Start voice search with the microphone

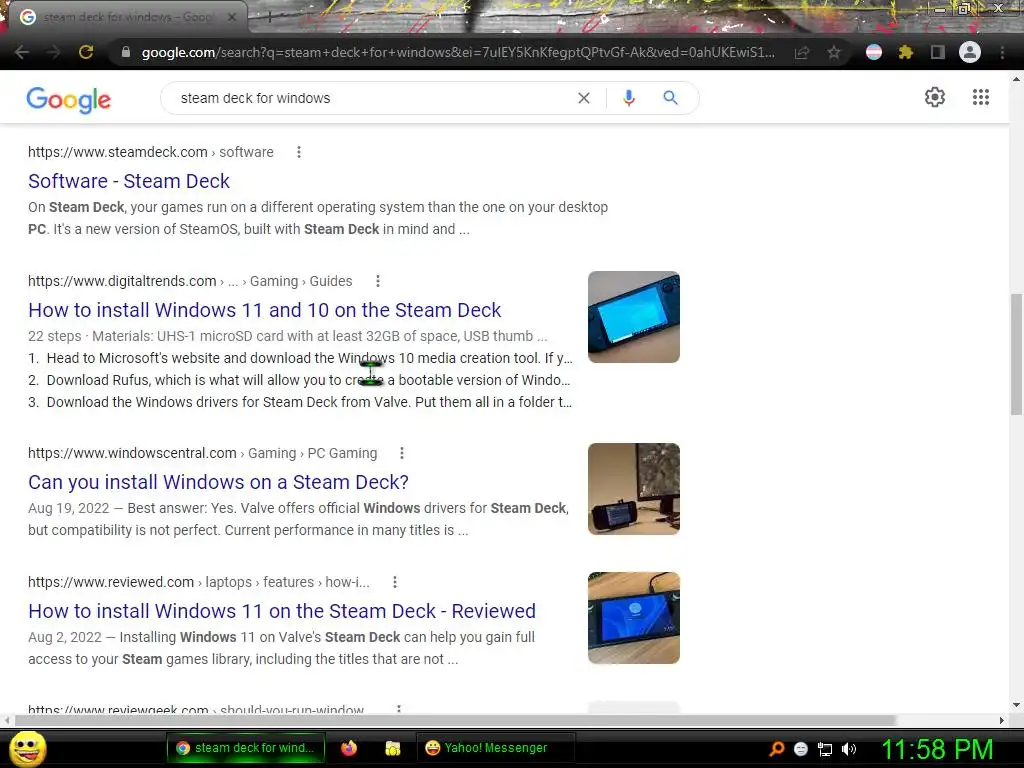(629, 98)
